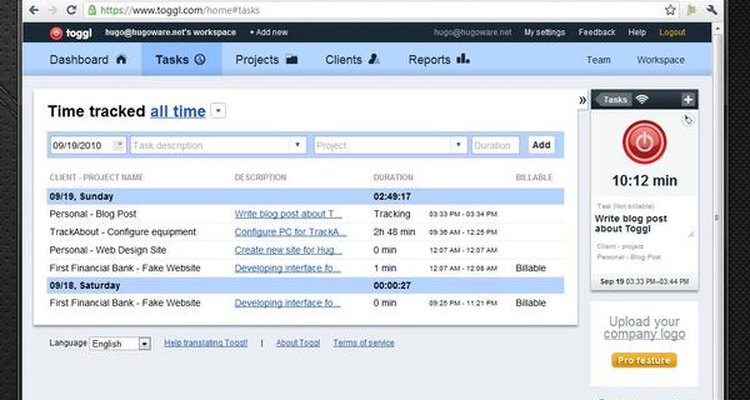
Task: Open 09/18 Developing interface fo... entry
Action: (287, 303)
